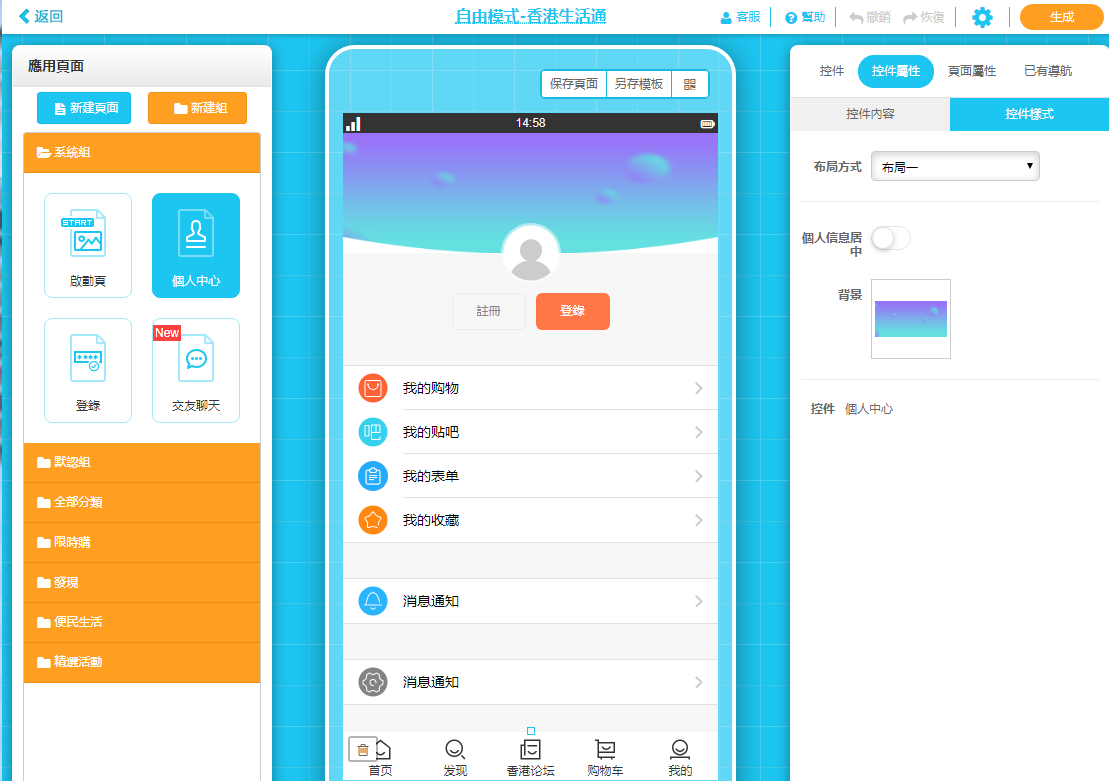The height and width of the screenshot is (781, 1109).
Task: Open the 交友聊天 chat page tile
Action: (196, 370)
